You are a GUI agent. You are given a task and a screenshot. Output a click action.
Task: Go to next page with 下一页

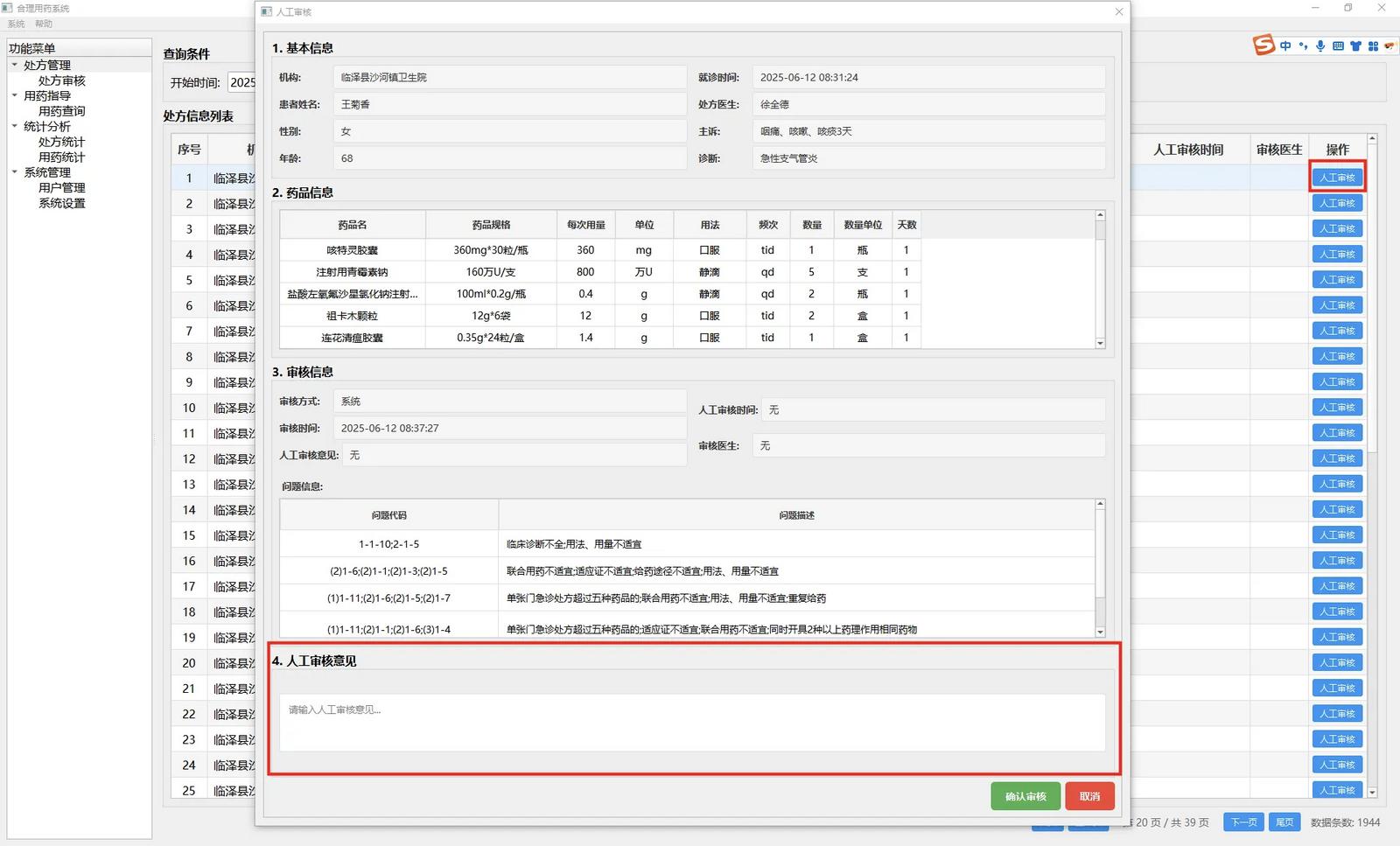[1243, 822]
